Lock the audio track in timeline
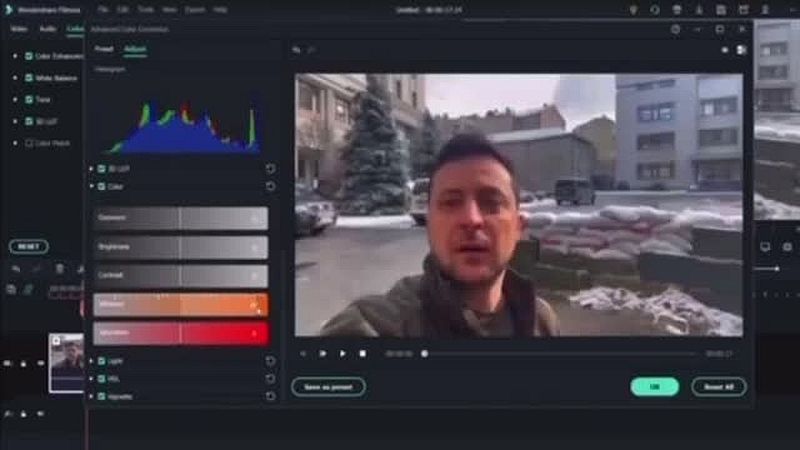The image size is (800, 450). (23, 414)
